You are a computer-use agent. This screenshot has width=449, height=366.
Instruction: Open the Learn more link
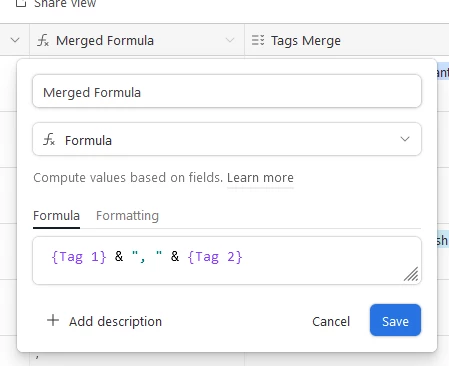[260, 178]
